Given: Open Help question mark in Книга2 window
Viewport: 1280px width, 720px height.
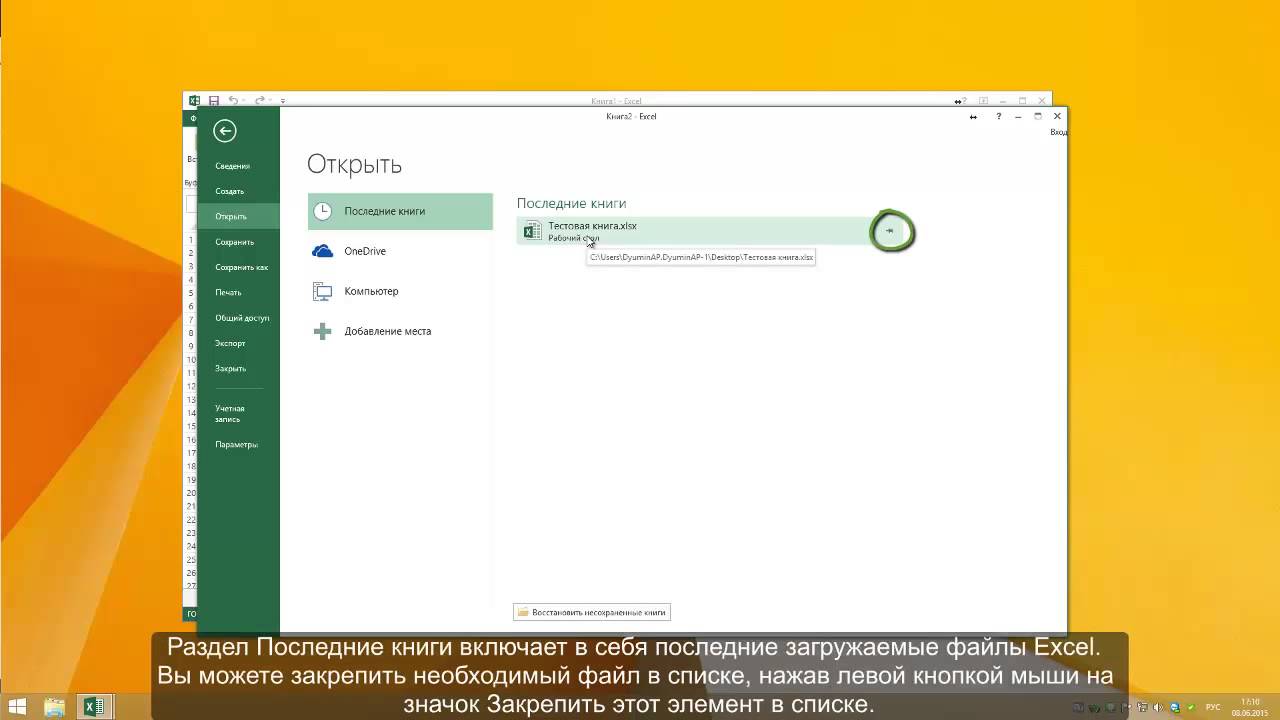Looking at the screenshot, I should pyautogui.click(x=998, y=116).
